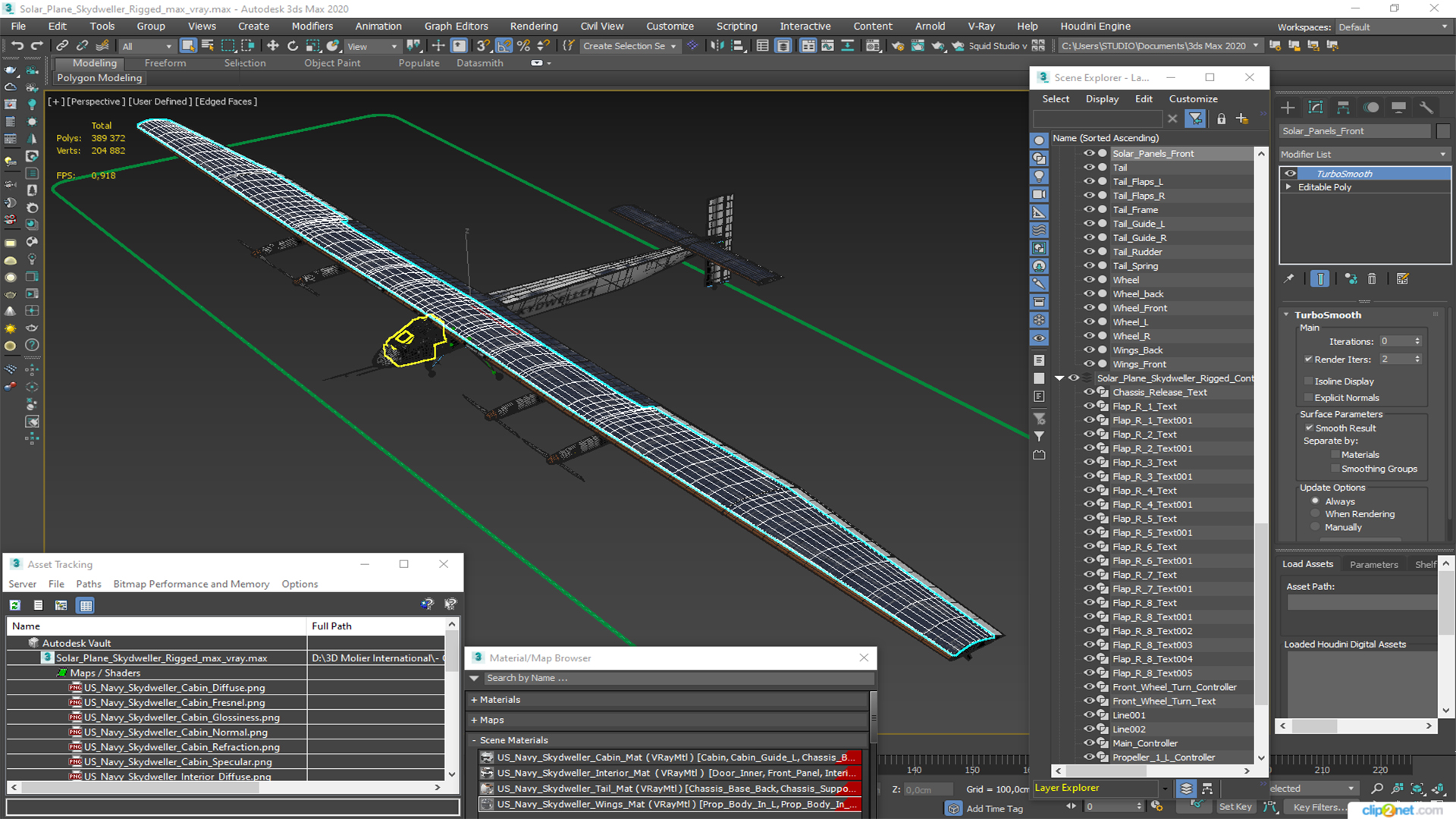1456x819 pixels.
Task: Open the Utilities wrench tab
Action: pyautogui.click(x=1426, y=108)
